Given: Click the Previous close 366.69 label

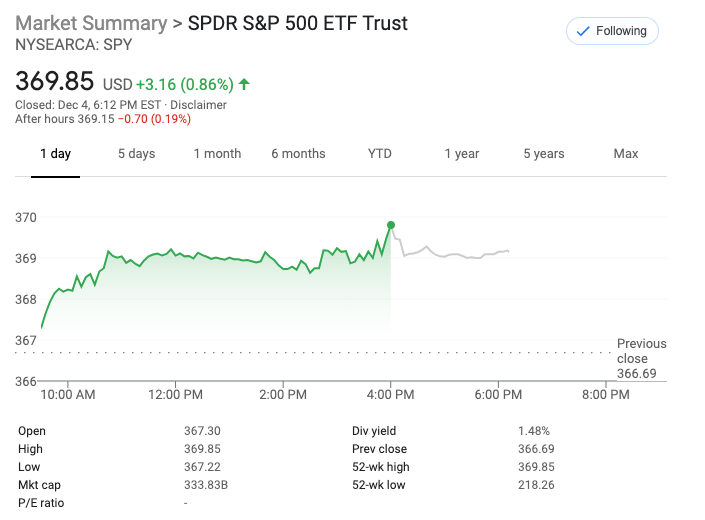Looking at the screenshot, I should 641,358.
